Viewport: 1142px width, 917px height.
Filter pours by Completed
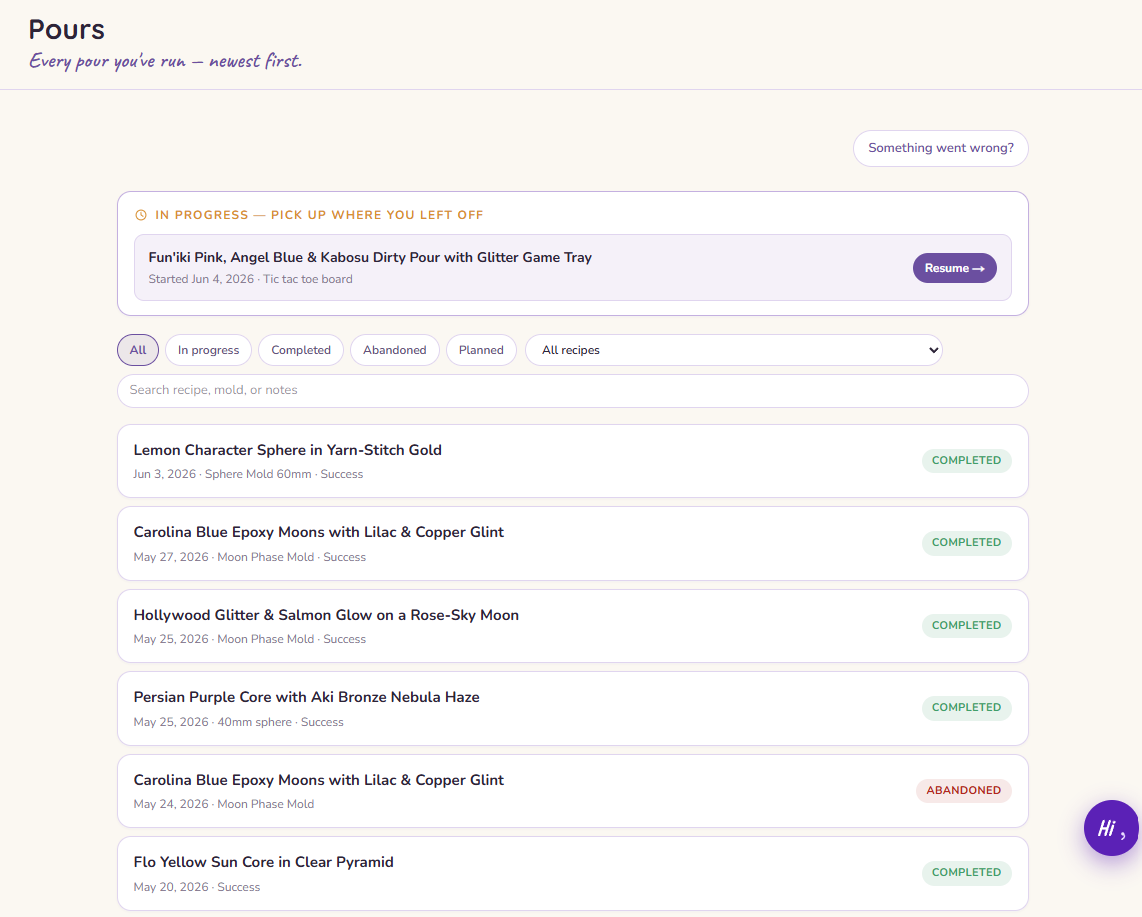[301, 350]
